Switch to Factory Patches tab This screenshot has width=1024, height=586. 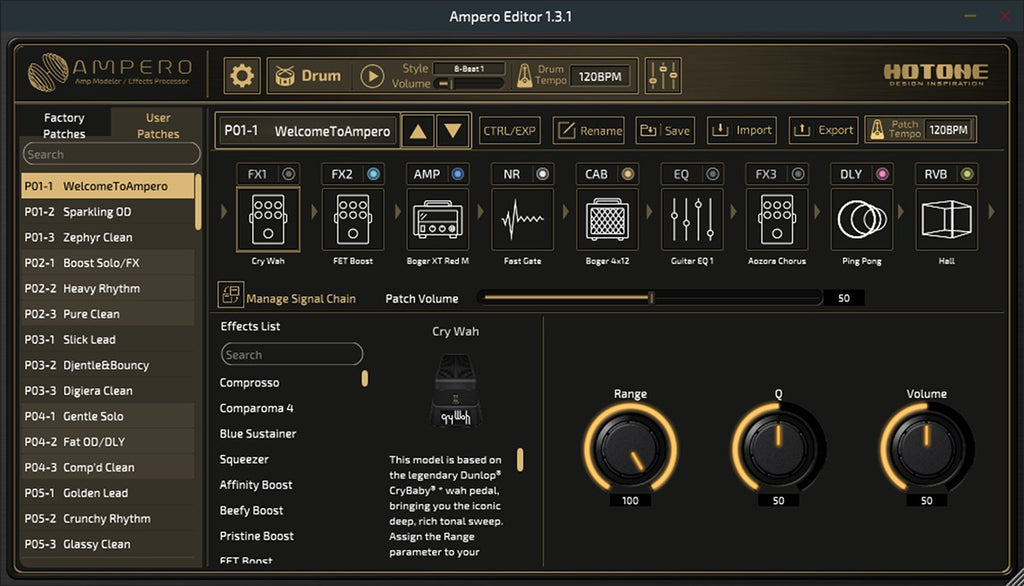[64, 125]
